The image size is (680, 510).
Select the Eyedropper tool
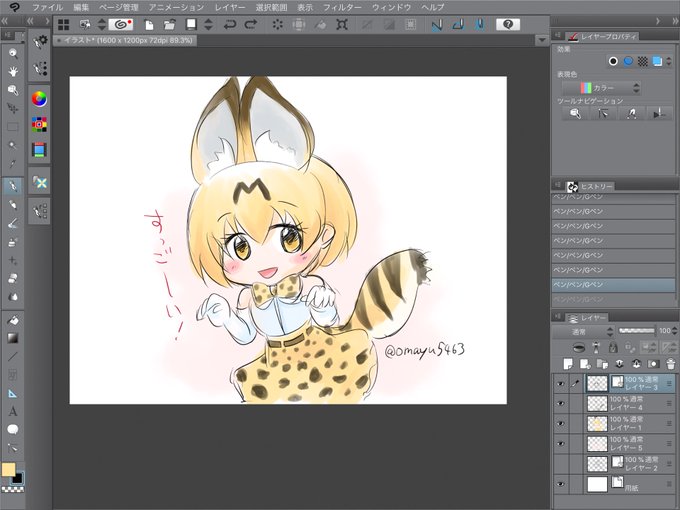tap(13, 164)
